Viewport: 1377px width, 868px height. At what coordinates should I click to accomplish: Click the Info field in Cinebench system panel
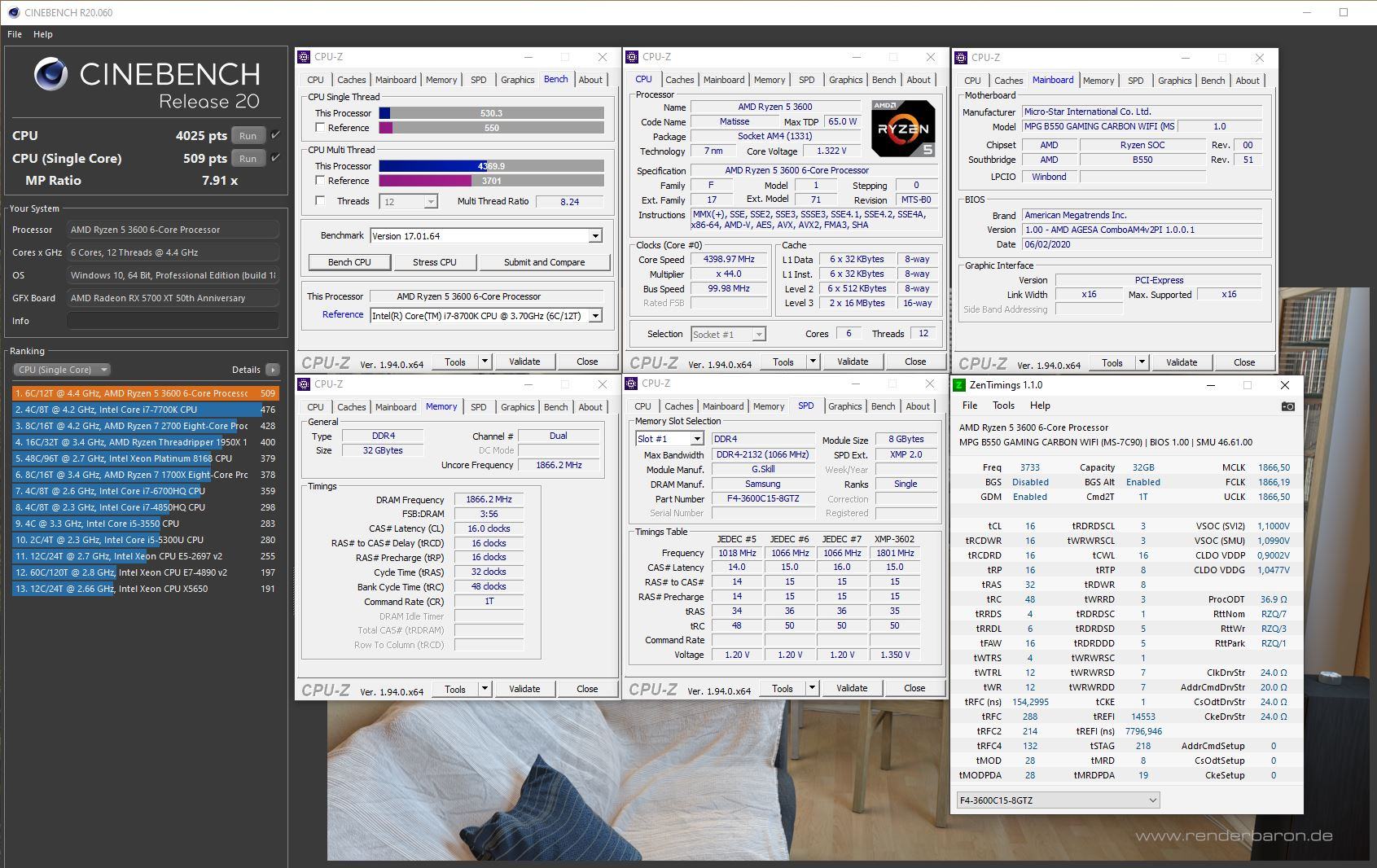[x=173, y=321]
